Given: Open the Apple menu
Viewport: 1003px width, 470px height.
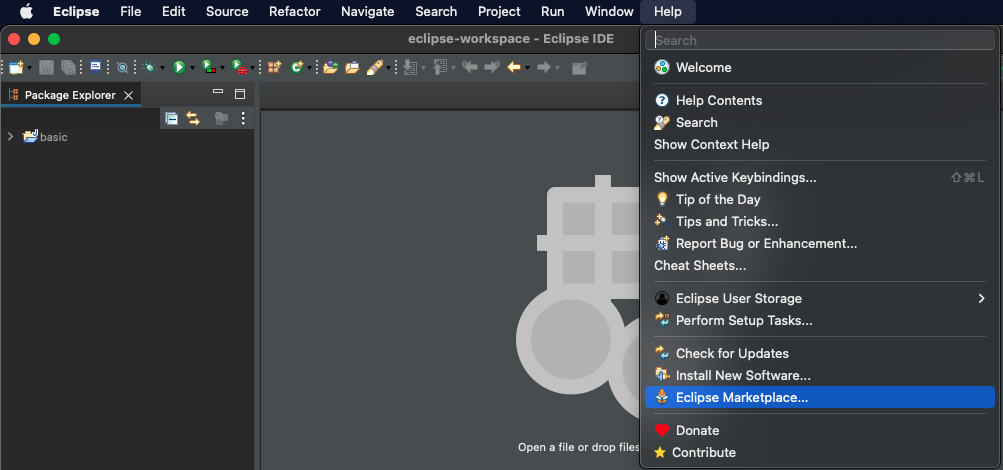Looking at the screenshot, I should (26, 12).
